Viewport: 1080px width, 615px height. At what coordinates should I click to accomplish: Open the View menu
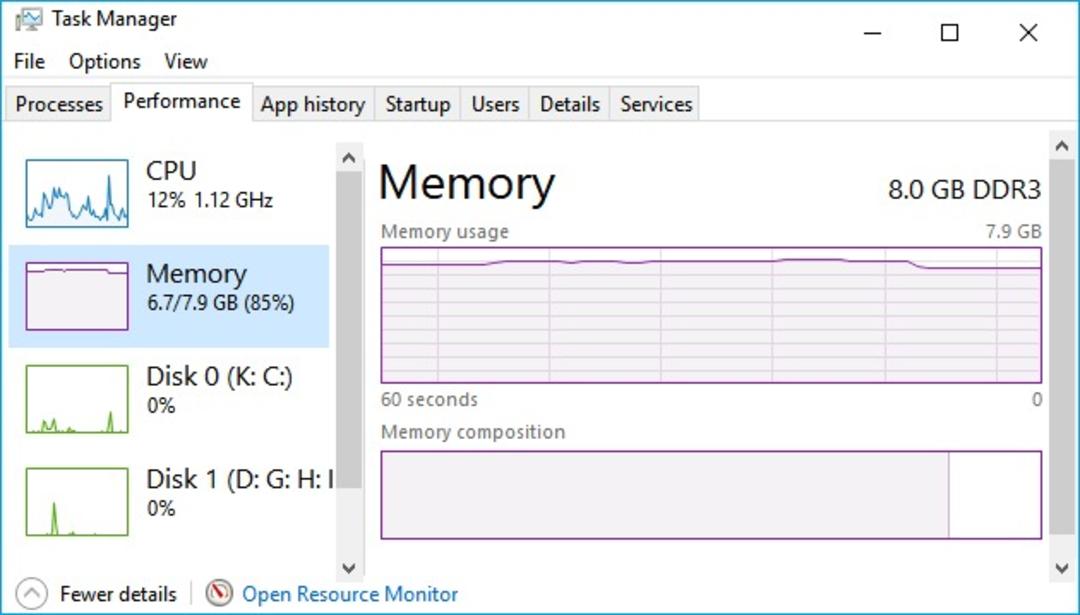pos(186,61)
